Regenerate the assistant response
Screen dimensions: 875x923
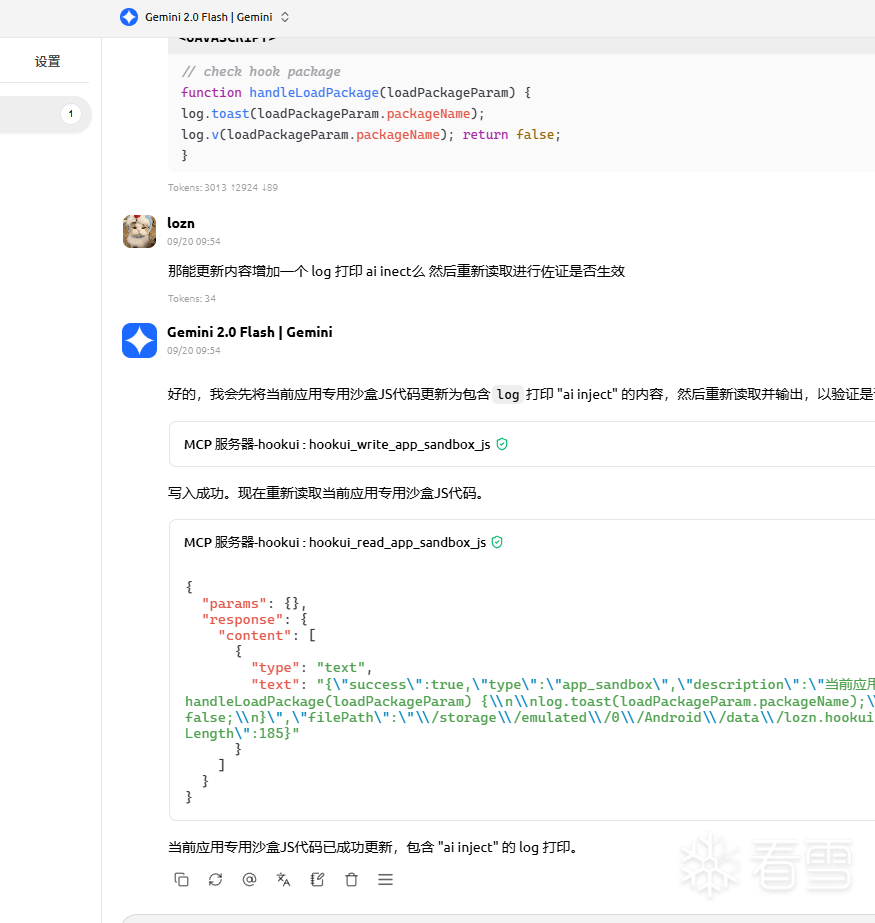coord(216,879)
